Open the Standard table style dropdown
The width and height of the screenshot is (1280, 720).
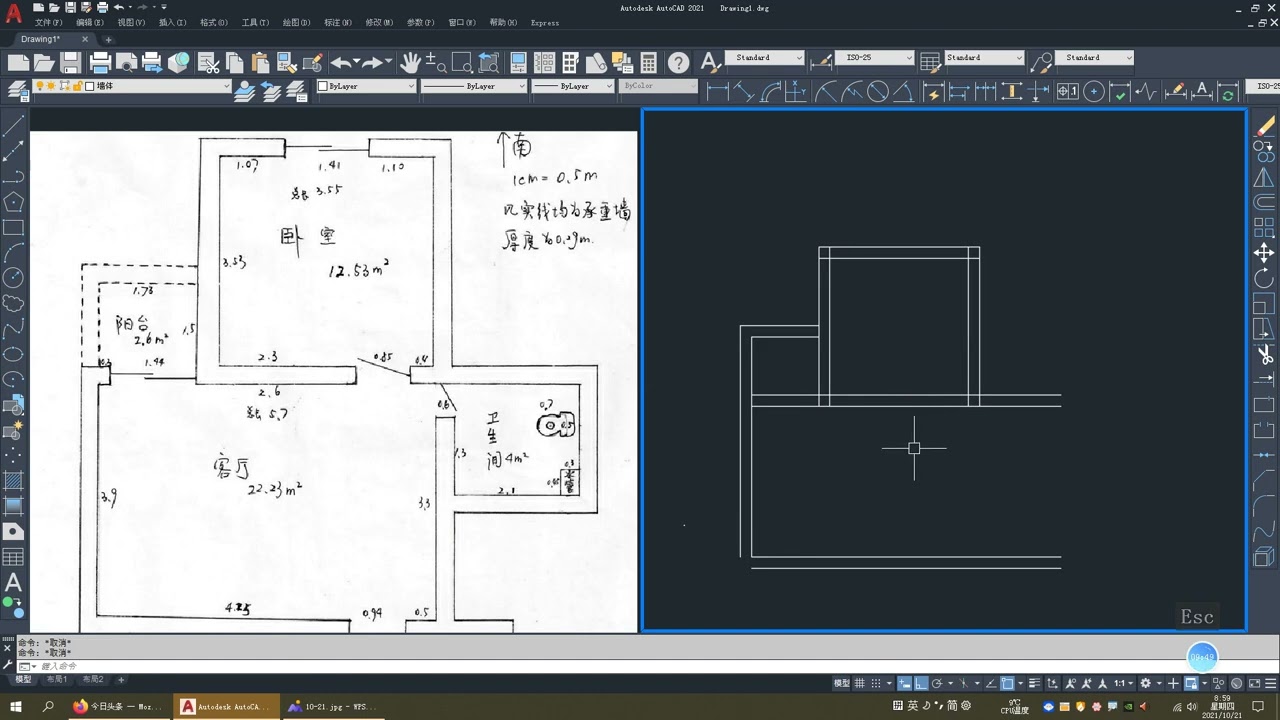(x=1019, y=58)
